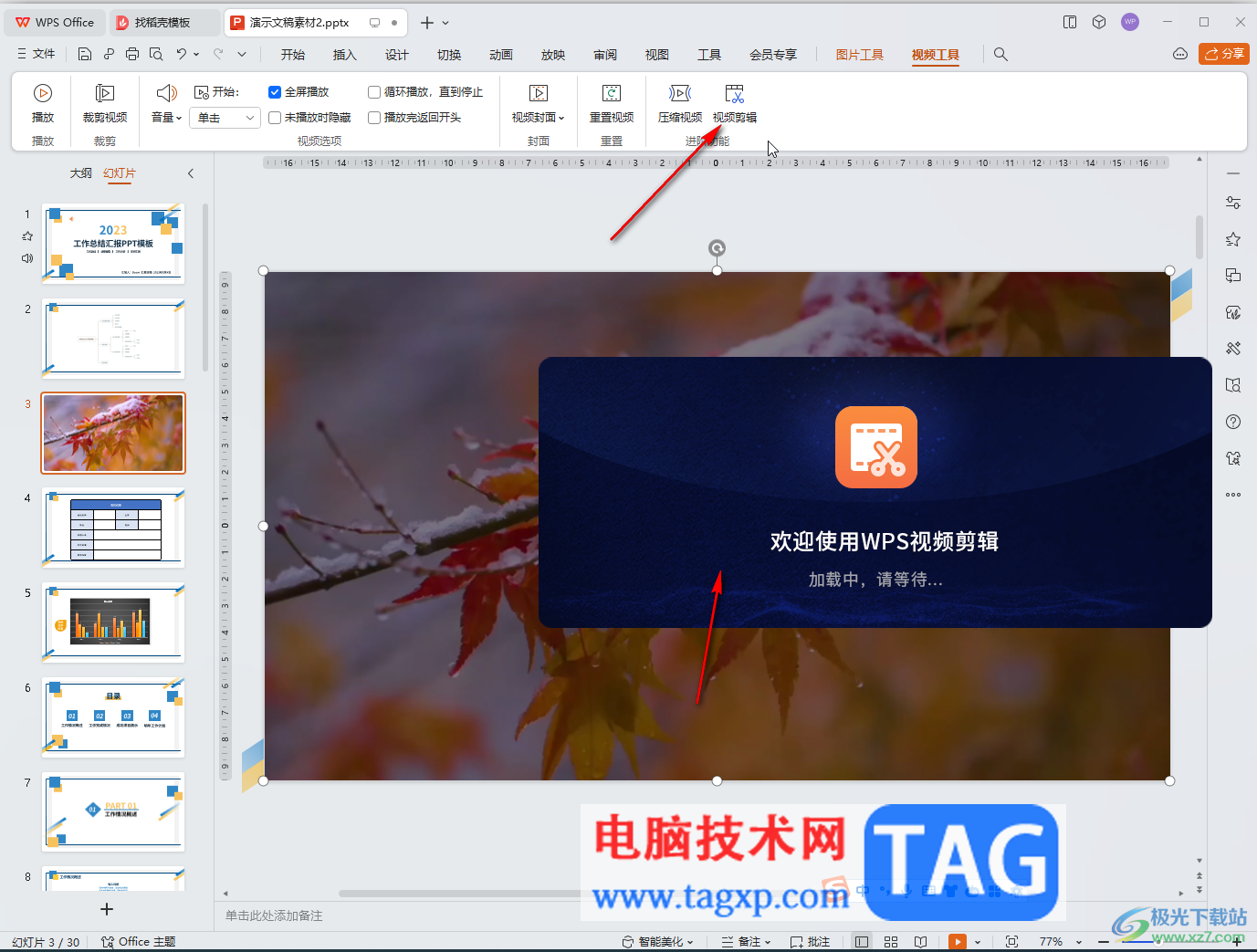The image size is (1257, 952).
Task: Click the Print icon in the quick toolbar
Action: [x=132, y=54]
